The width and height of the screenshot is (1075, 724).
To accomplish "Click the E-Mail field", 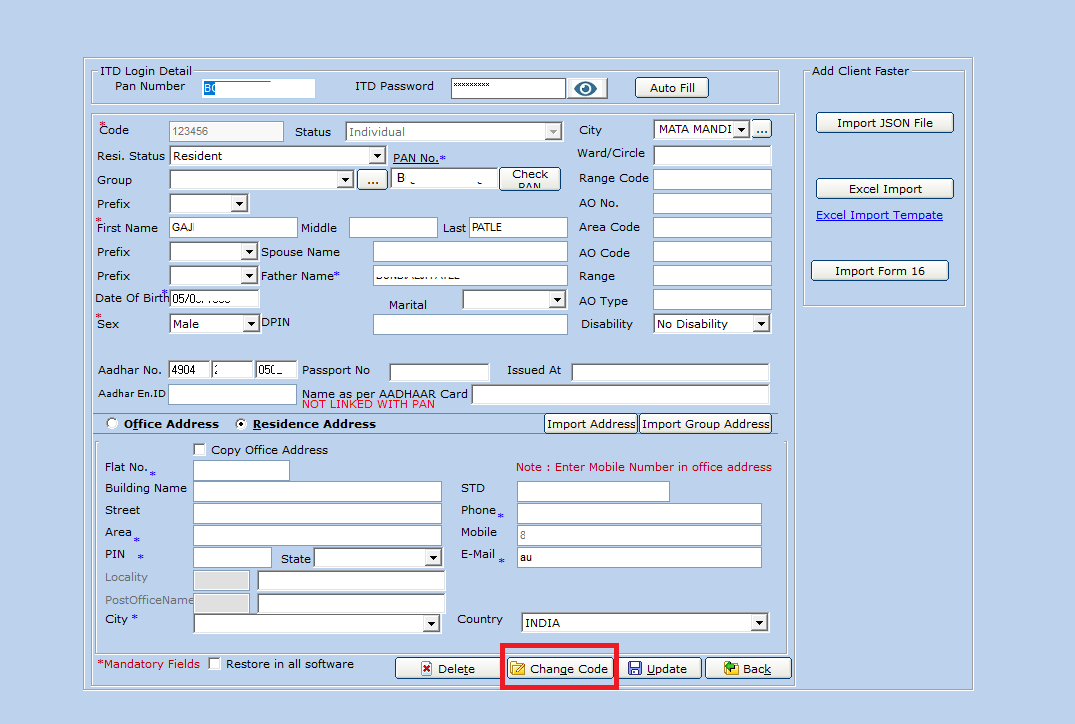I will coord(639,557).
